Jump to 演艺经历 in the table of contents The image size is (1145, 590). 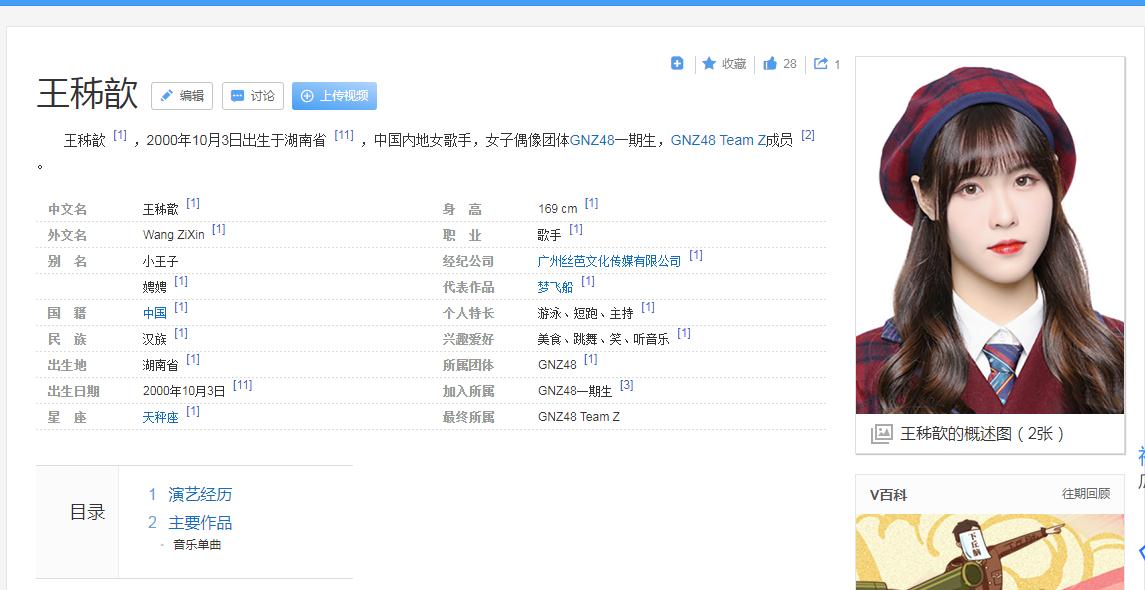(x=200, y=494)
